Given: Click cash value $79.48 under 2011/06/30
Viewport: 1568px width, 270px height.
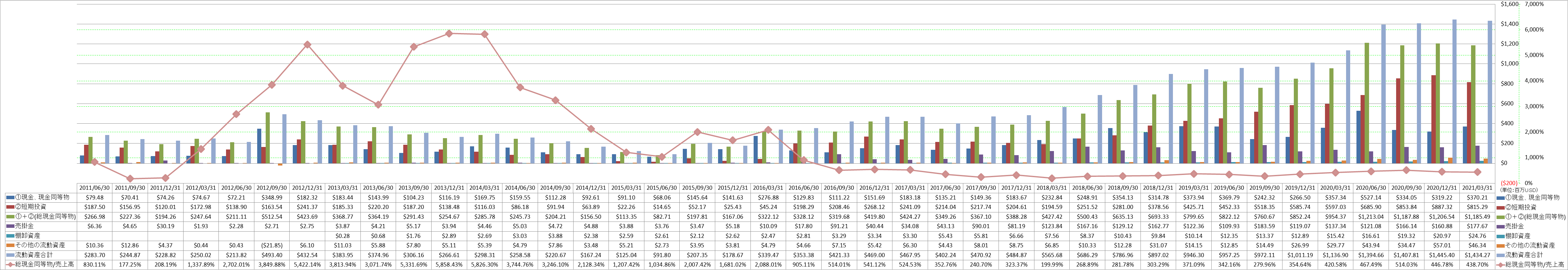Looking at the screenshot, I should tap(95, 198).
